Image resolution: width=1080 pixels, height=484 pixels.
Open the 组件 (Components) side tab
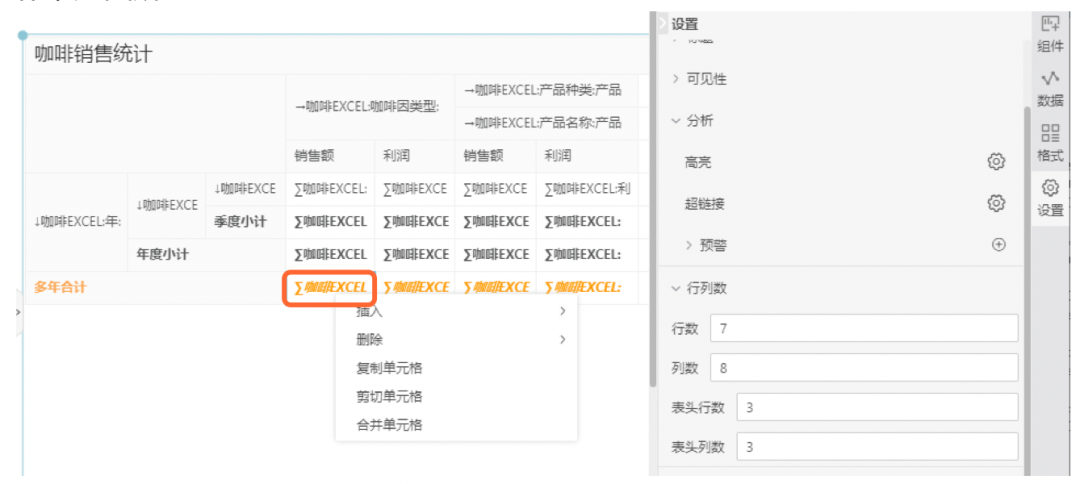[x=1050, y=34]
